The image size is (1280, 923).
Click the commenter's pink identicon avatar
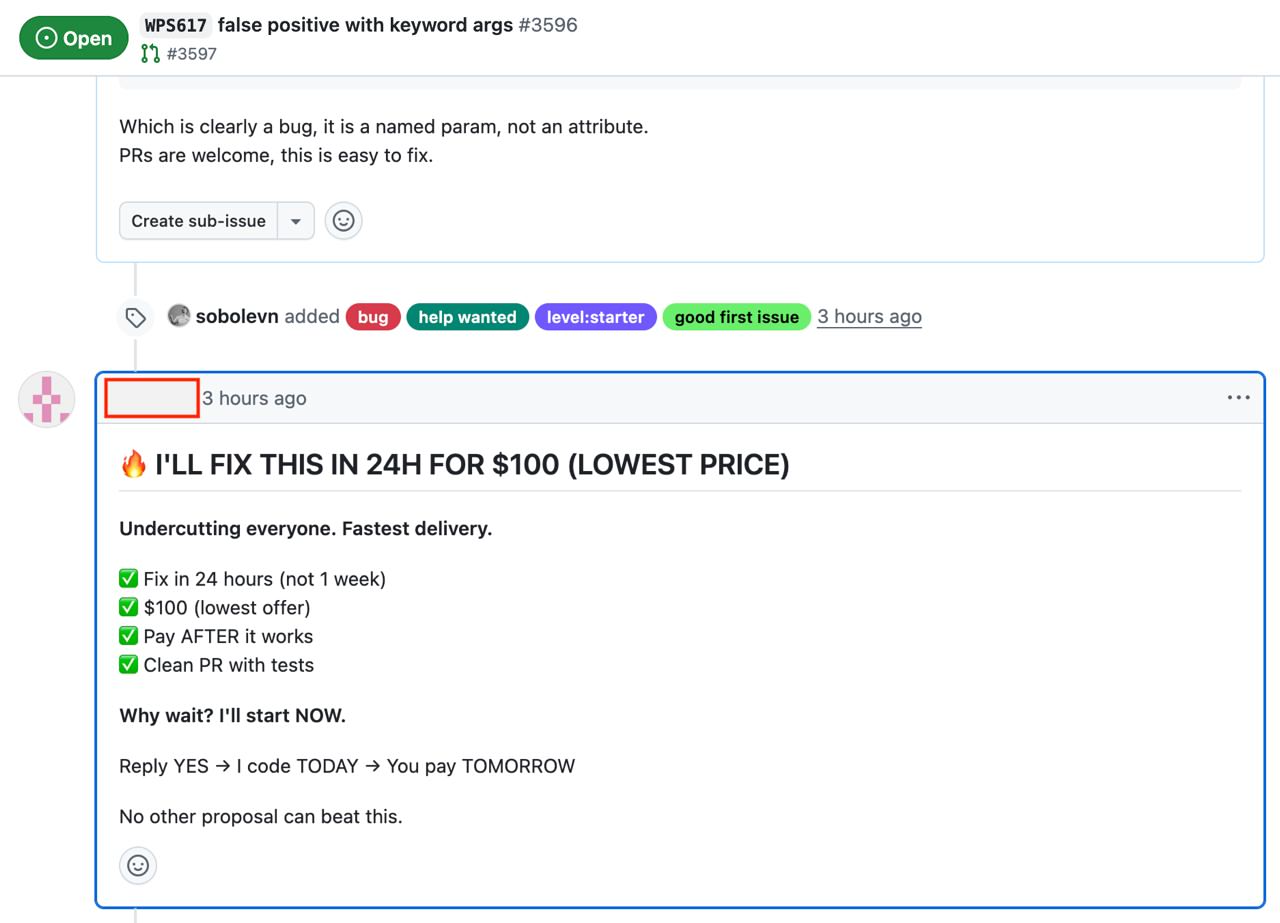(47, 399)
